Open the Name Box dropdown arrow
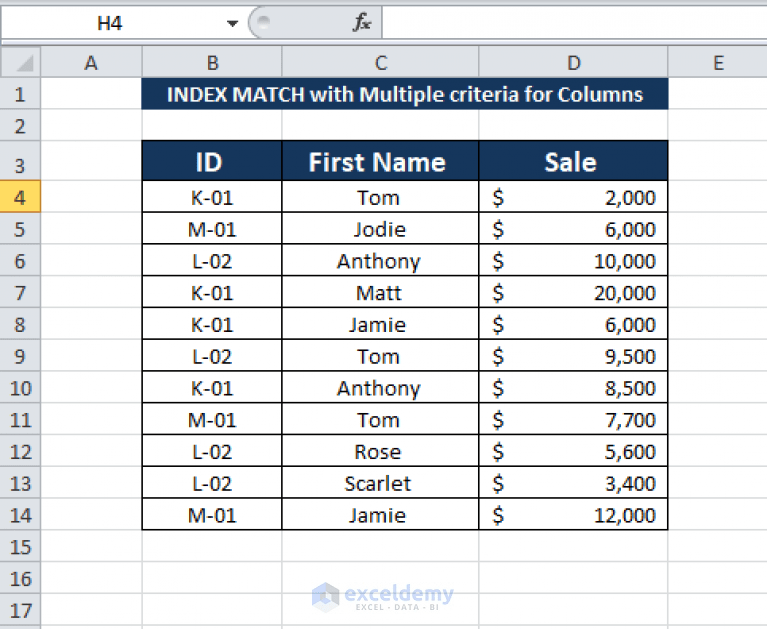 pos(232,23)
